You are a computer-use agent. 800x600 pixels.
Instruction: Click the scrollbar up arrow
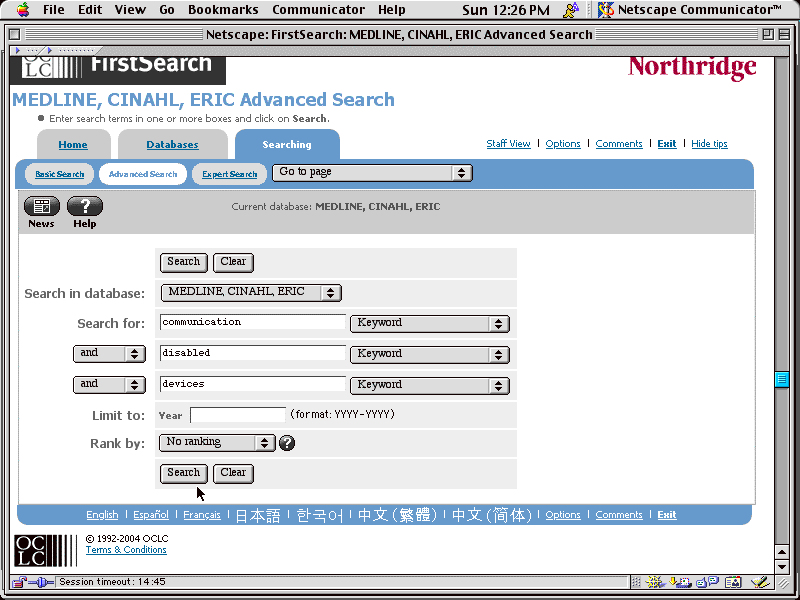point(782,552)
